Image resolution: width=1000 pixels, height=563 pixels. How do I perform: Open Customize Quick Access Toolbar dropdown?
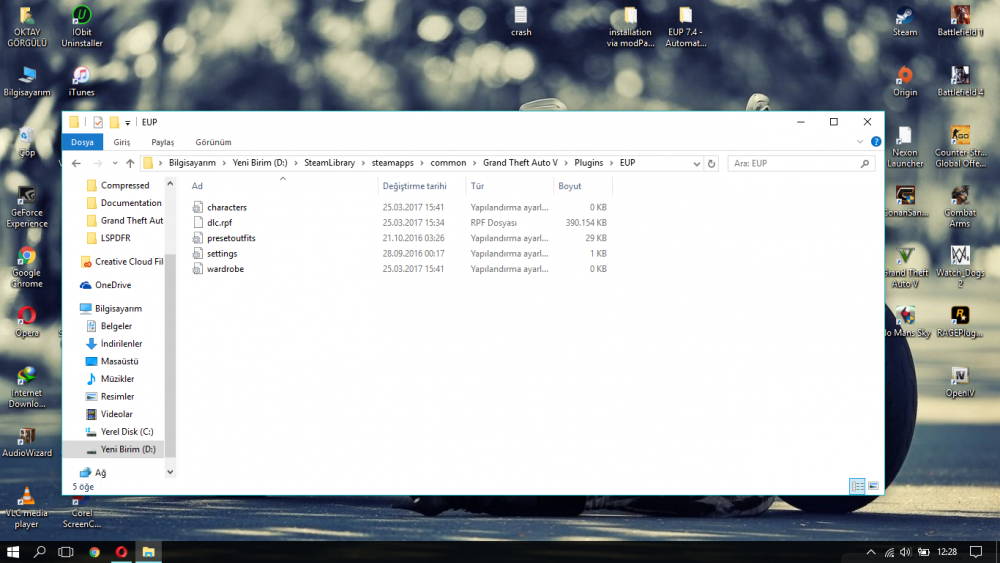pos(128,122)
